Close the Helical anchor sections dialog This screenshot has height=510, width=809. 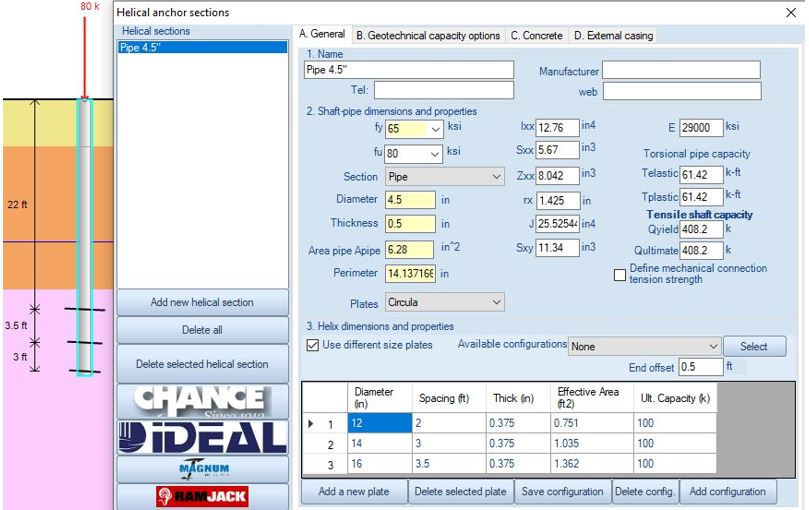point(791,12)
